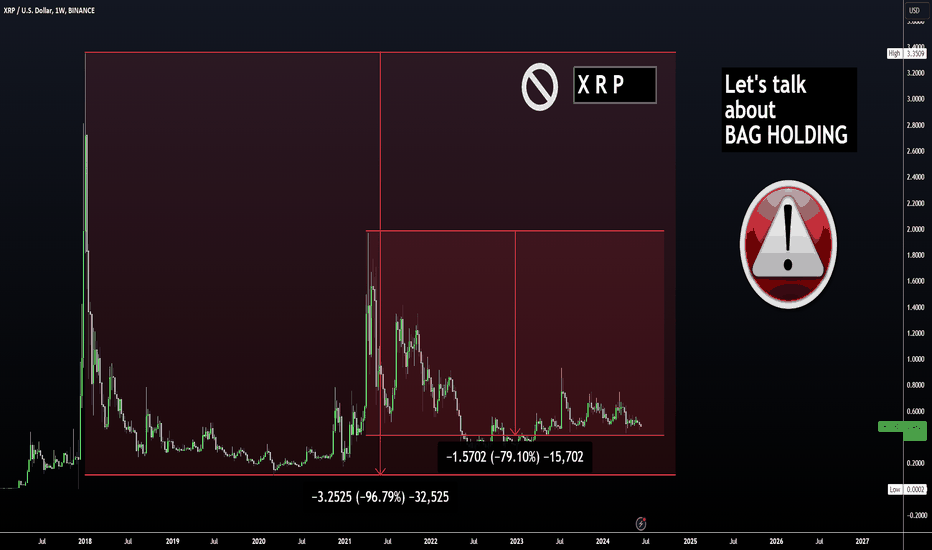Click the 2.0000 price axis label
The width and height of the screenshot is (932, 550).
pos(915,229)
